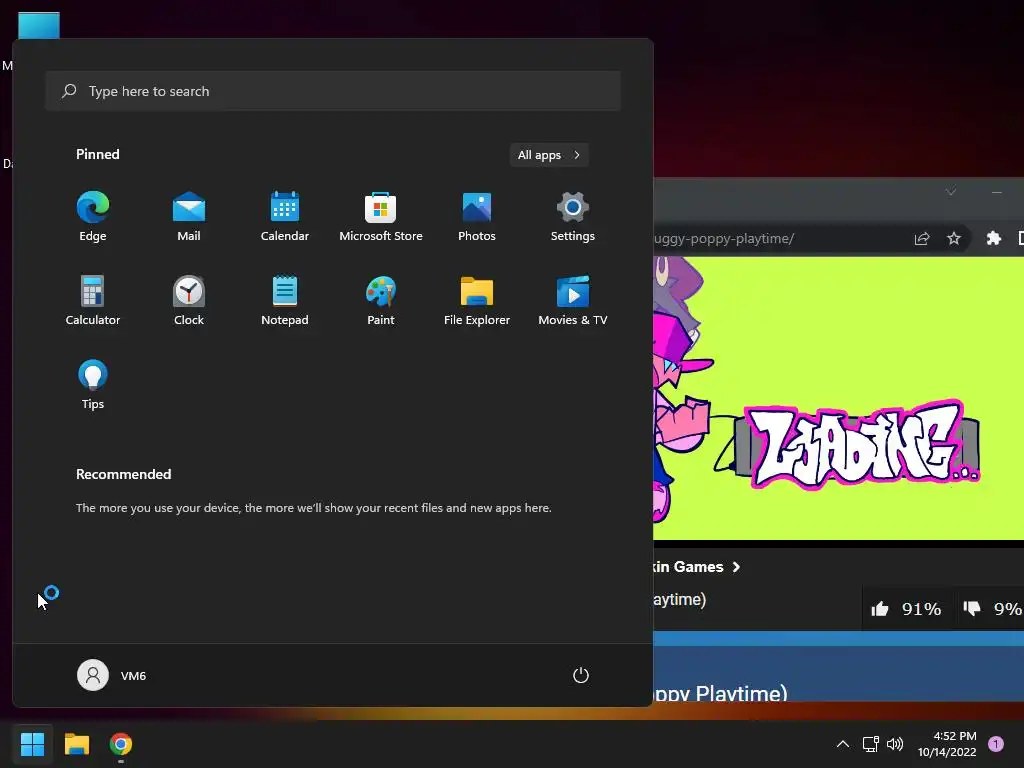
Task: Launch the Calendar app
Action: point(285,217)
